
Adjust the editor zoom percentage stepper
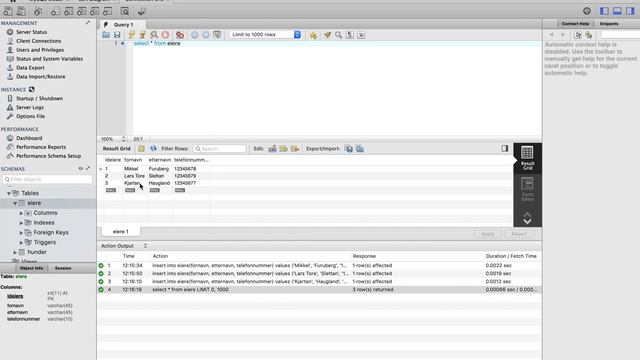click(x=123, y=139)
